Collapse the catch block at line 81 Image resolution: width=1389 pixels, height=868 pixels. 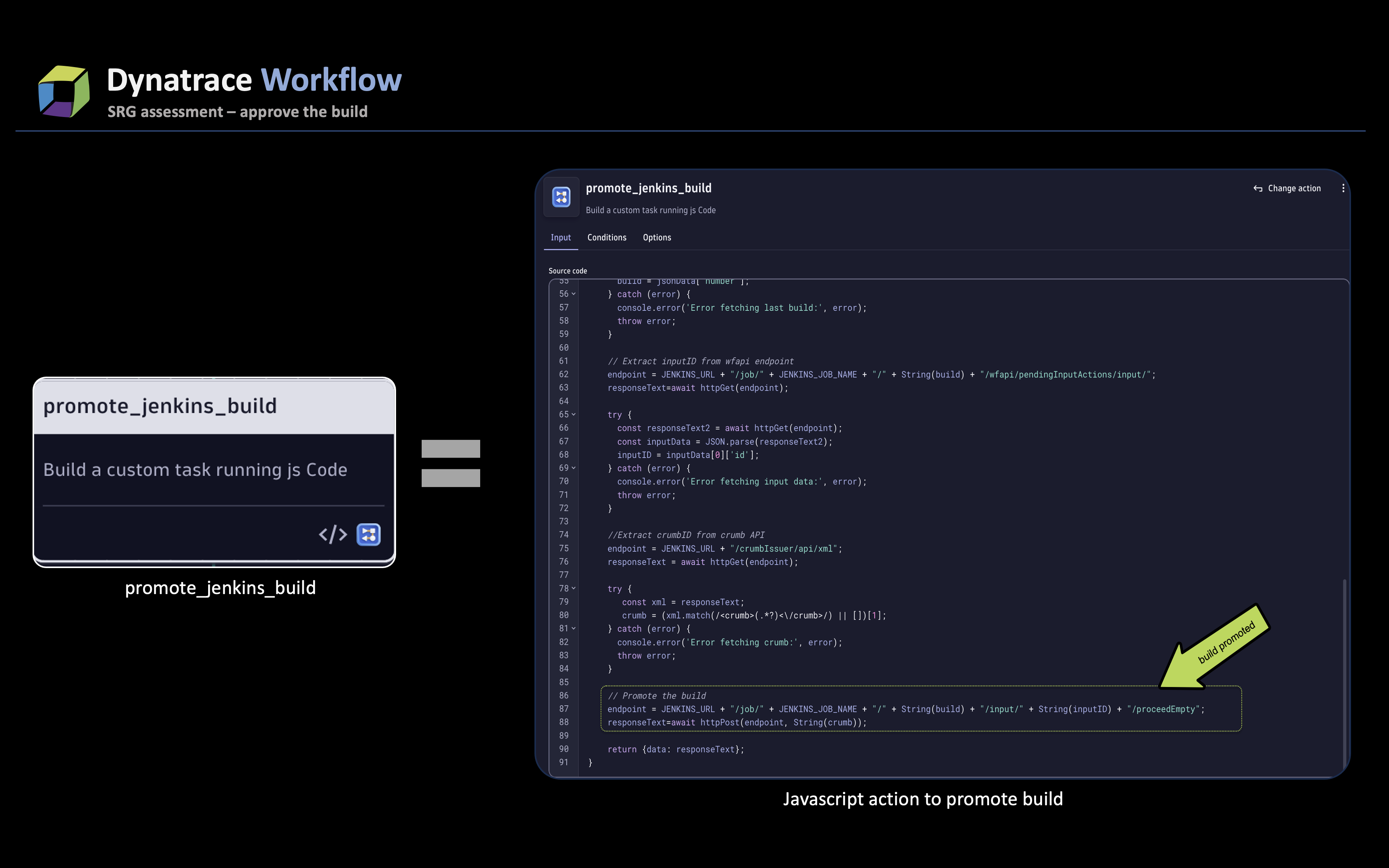click(574, 629)
